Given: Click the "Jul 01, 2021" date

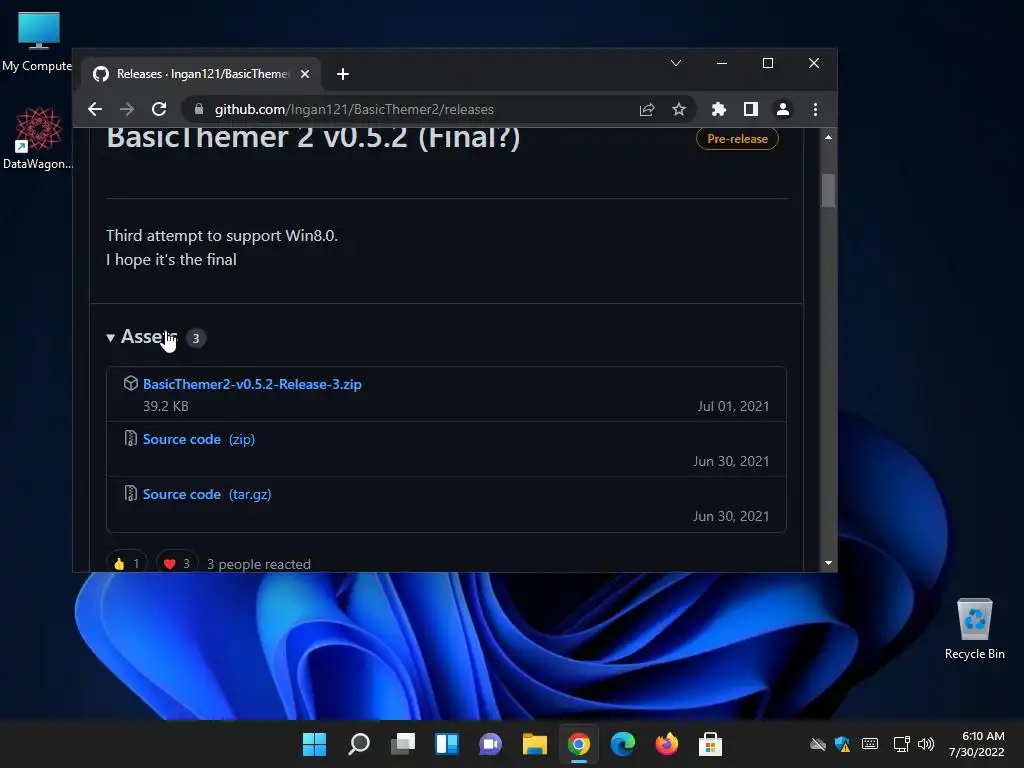Looking at the screenshot, I should (733, 406).
